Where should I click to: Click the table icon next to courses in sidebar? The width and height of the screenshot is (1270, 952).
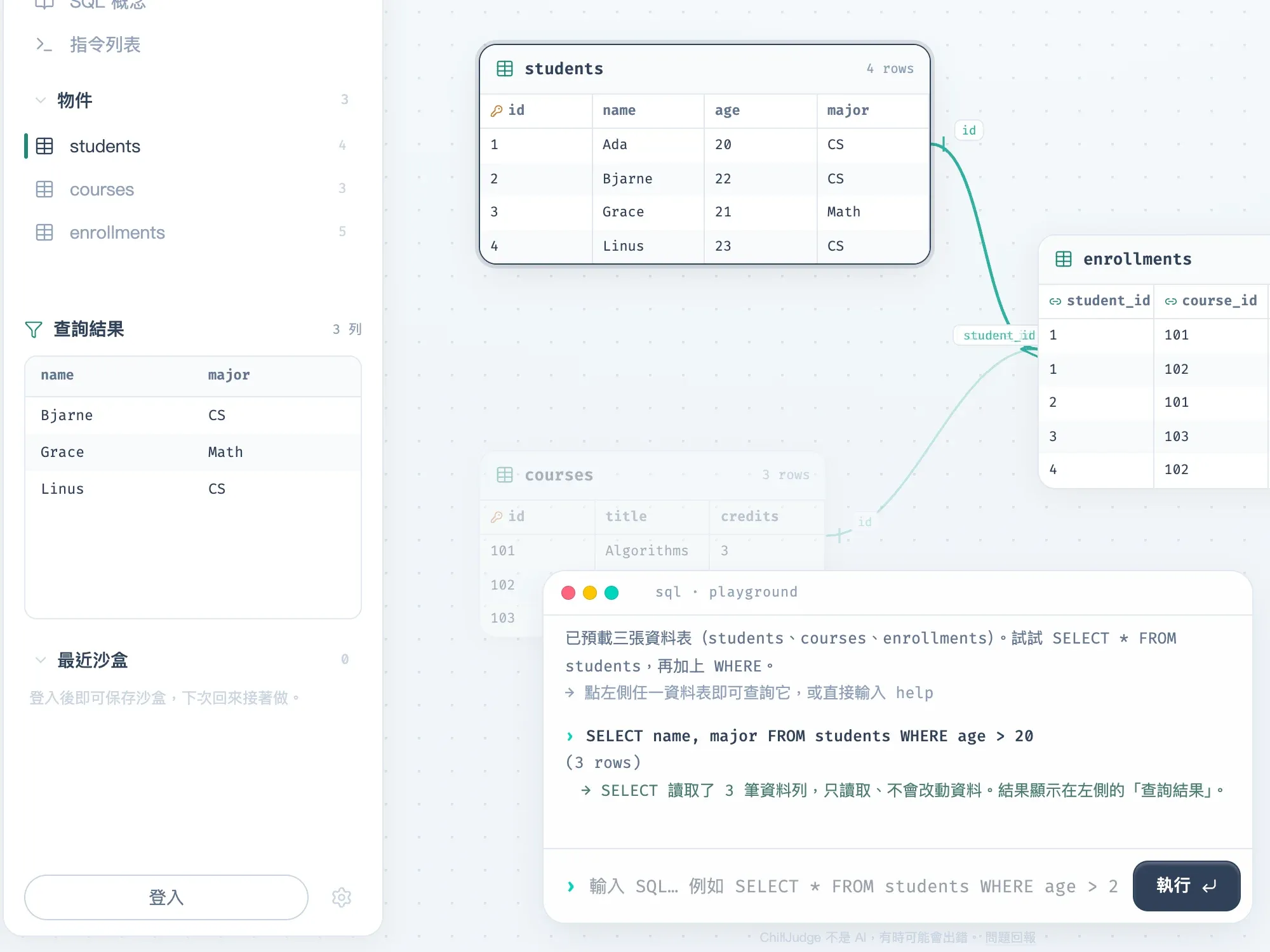44,189
